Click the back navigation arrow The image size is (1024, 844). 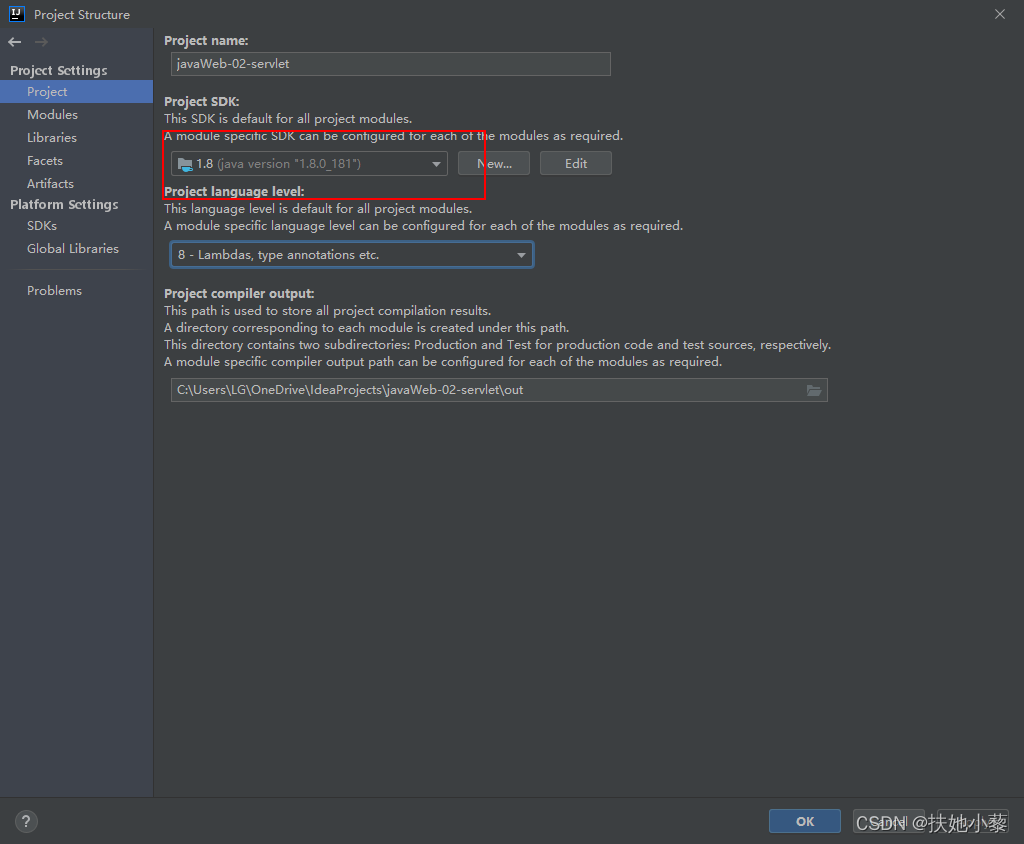(13, 42)
